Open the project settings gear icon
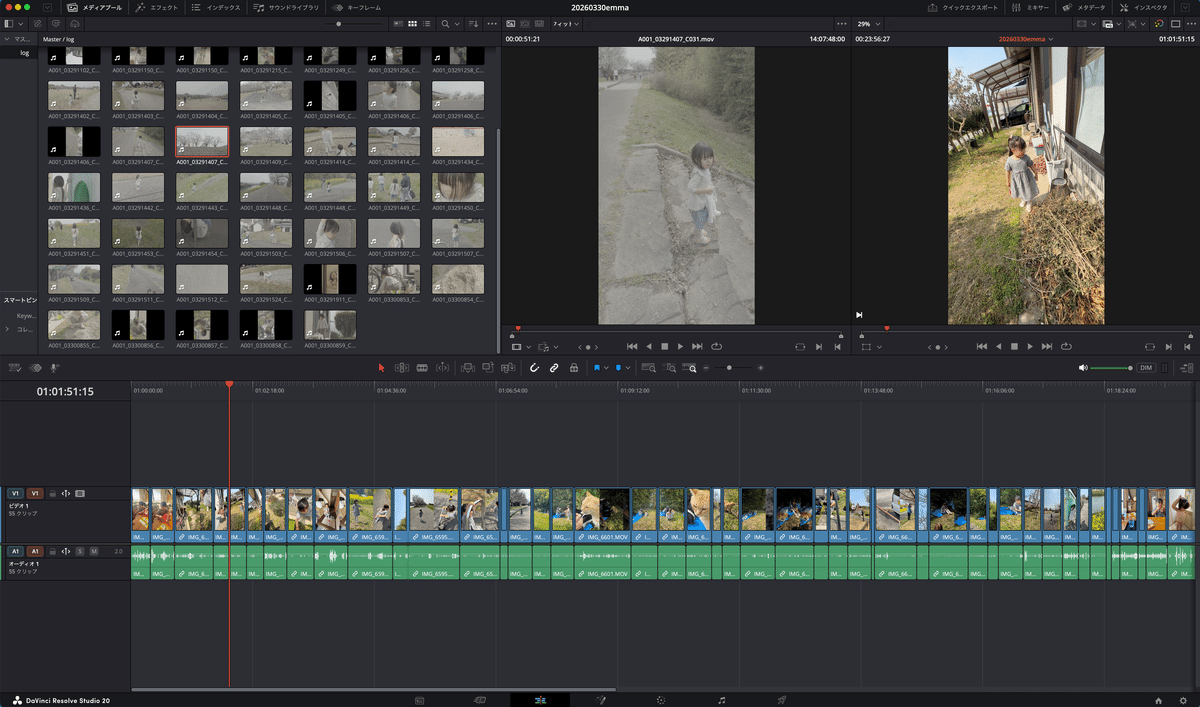The image size is (1200, 707). click(1181, 700)
